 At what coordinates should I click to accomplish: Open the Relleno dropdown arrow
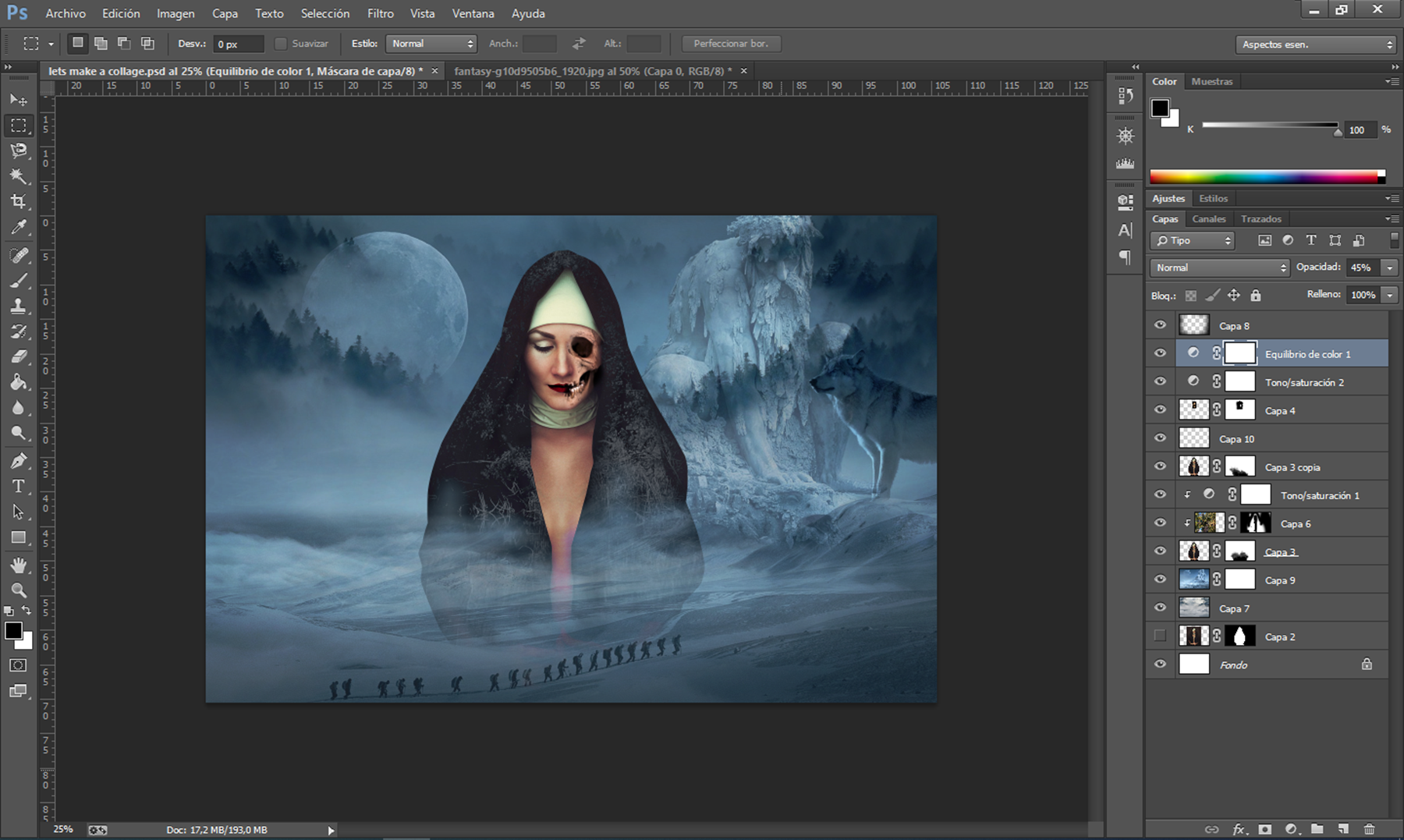tap(1389, 295)
